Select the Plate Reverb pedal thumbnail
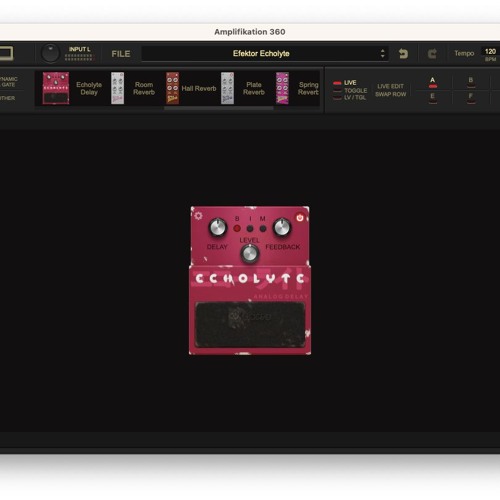This screenshot has height=500, width=500. coord(227,88)
